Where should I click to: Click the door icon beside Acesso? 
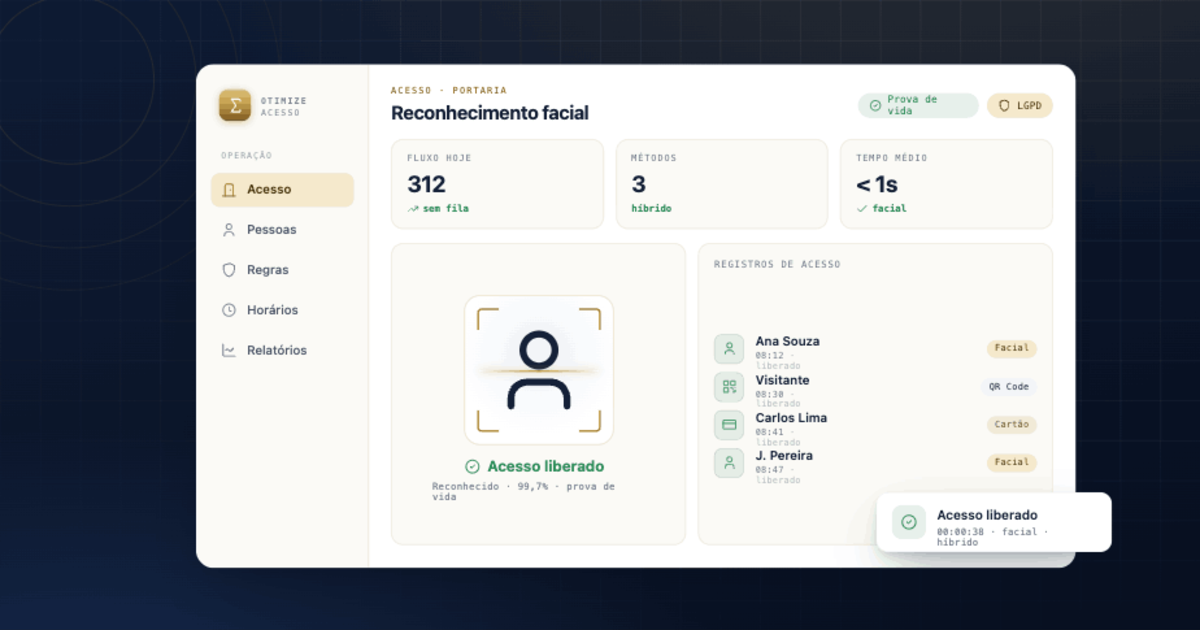click(x=229, y=190)
